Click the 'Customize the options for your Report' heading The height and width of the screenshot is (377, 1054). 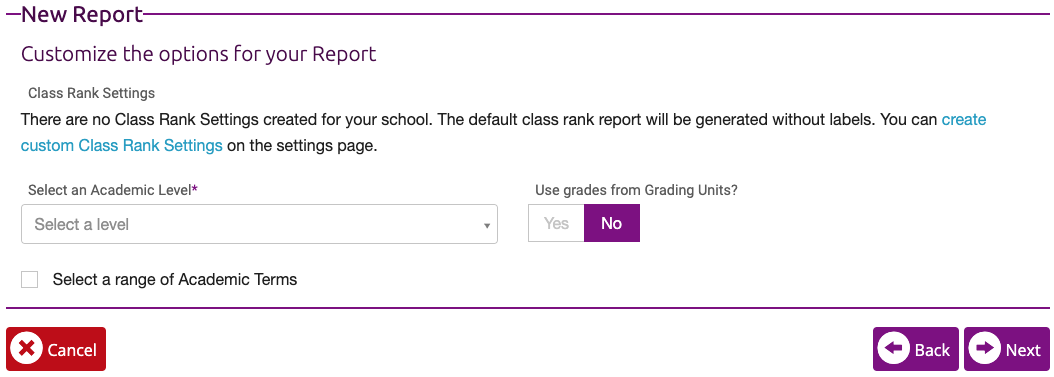click(x=199, y=54)
